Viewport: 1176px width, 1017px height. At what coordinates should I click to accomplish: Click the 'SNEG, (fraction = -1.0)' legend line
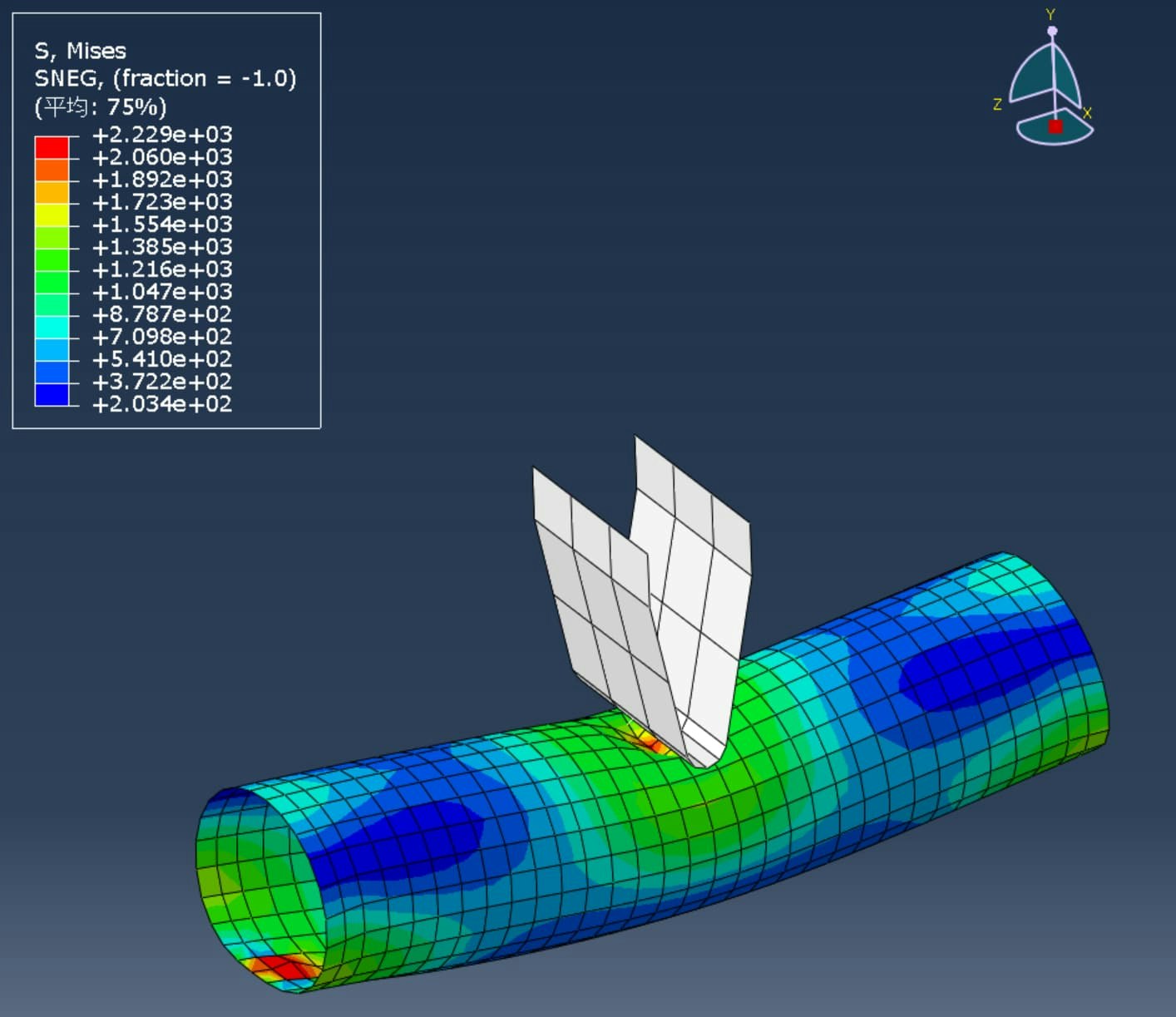pyautogui.click(x=165, y=79)
